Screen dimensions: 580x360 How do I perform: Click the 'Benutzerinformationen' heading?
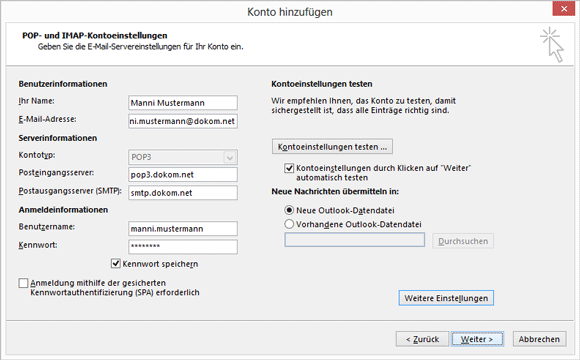63,84
